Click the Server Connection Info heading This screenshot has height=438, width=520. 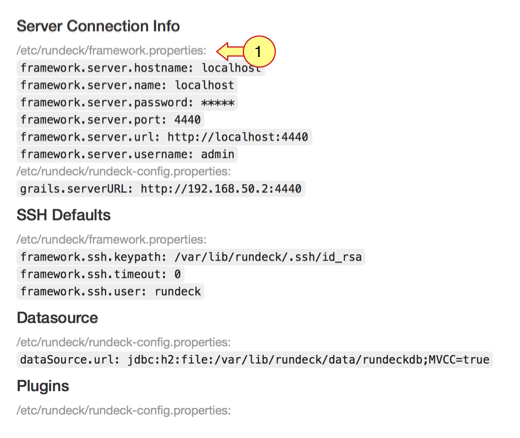pyautogui.click(x=98, y=26)
